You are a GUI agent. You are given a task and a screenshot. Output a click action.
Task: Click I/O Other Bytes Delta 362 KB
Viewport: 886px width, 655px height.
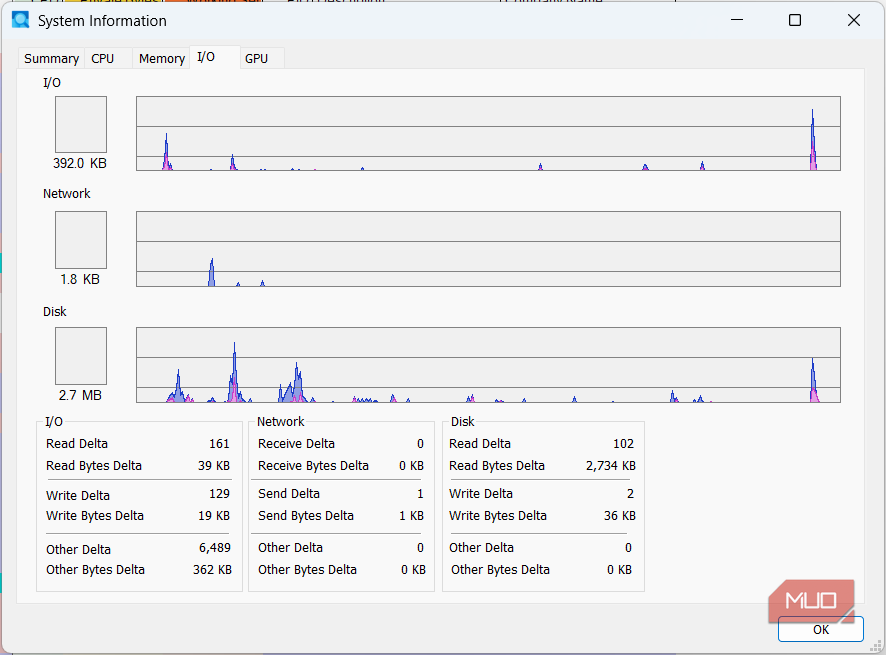coord(212,570)
